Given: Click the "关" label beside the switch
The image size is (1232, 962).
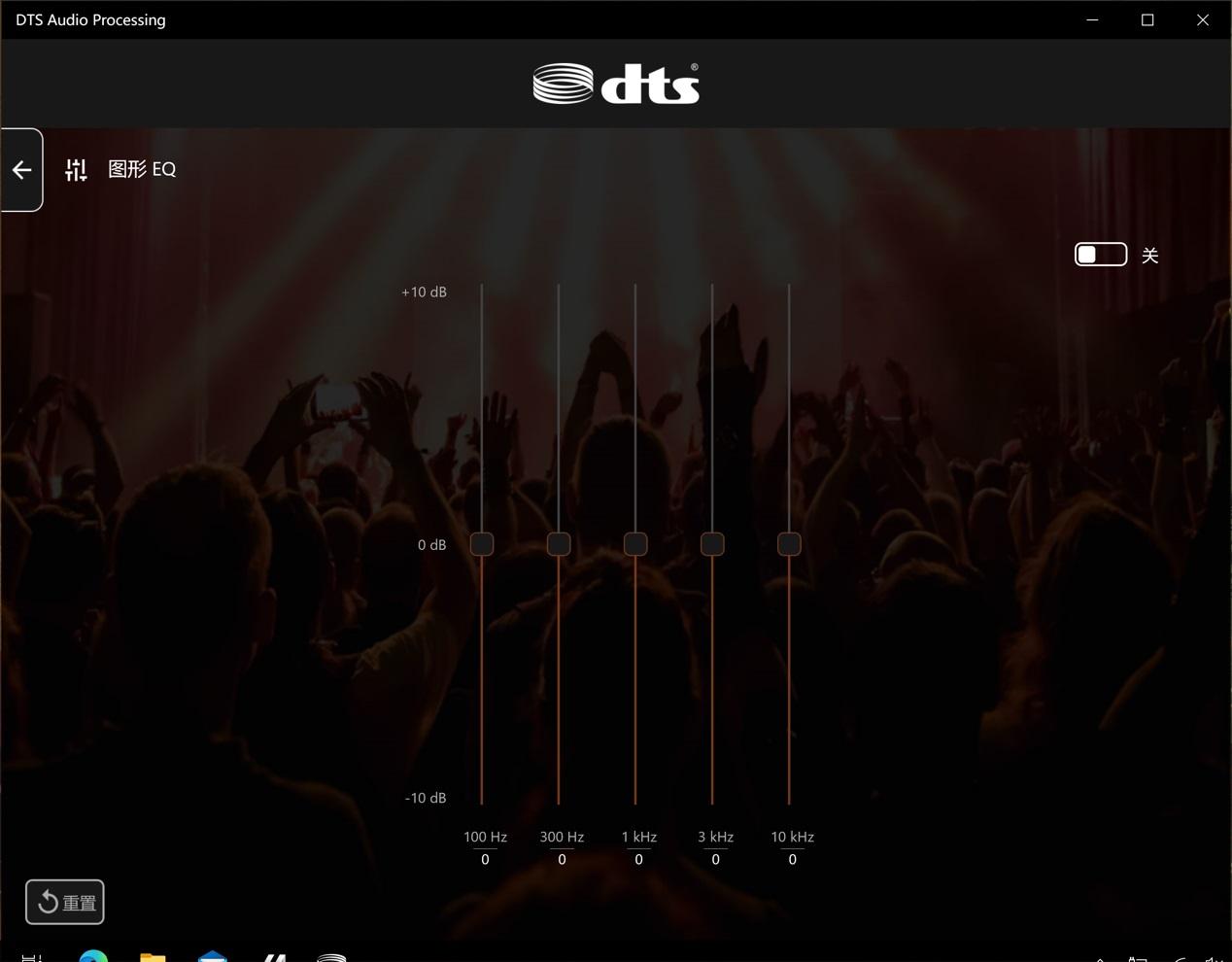Looking at the screenshot, I should tap(1150, 256).
